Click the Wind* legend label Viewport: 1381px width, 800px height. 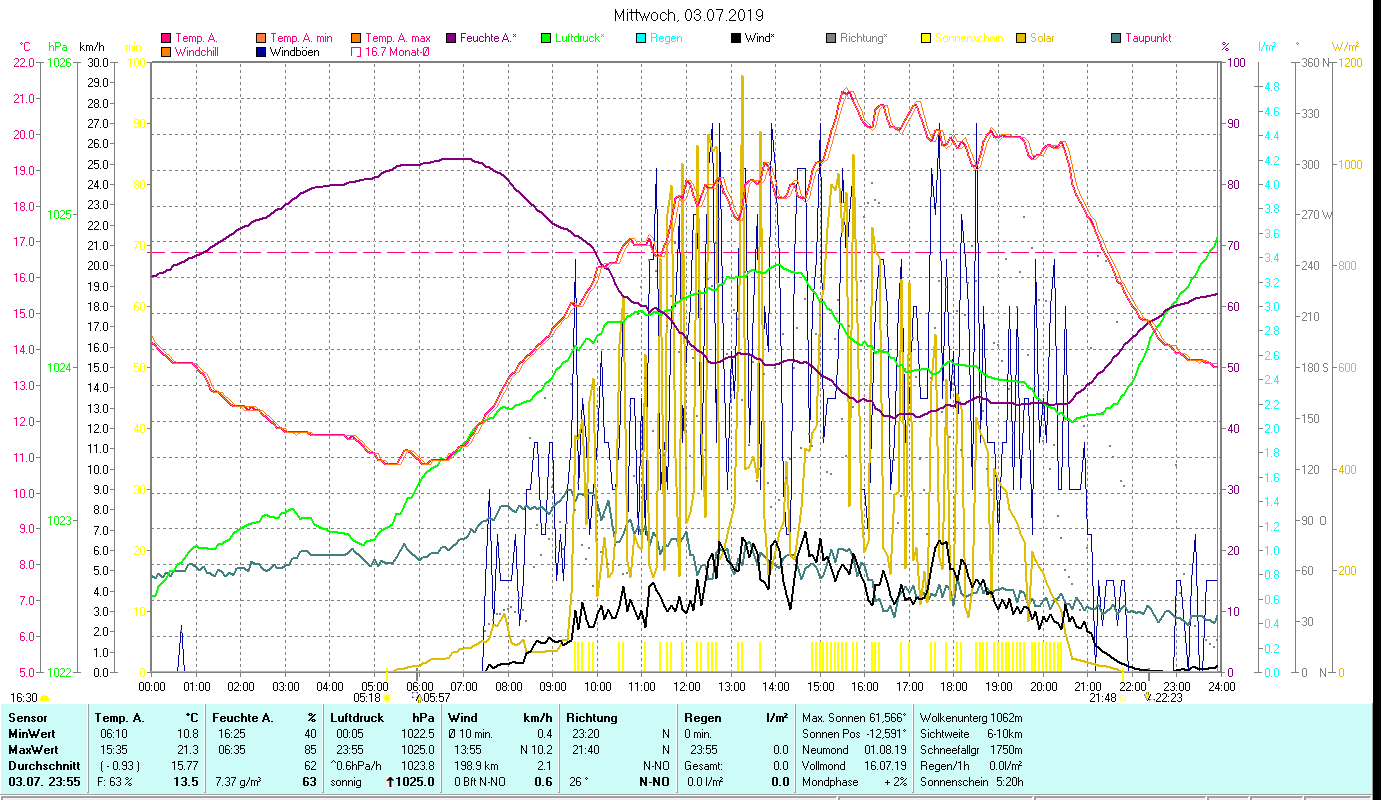click(760, 39)
